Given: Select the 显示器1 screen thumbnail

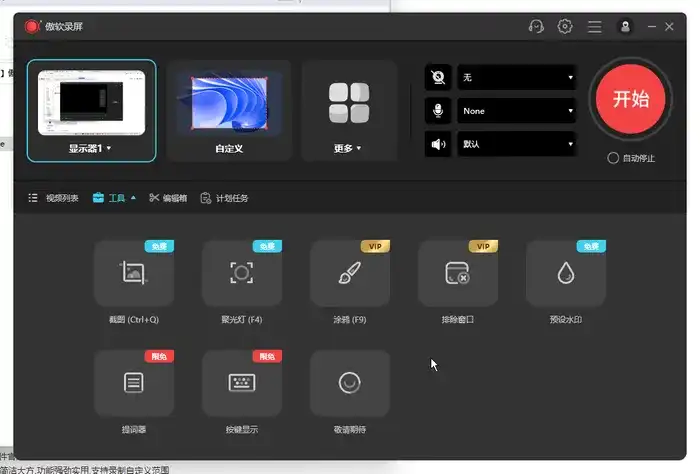Looking at the screenshot, I should pos(92,103).
